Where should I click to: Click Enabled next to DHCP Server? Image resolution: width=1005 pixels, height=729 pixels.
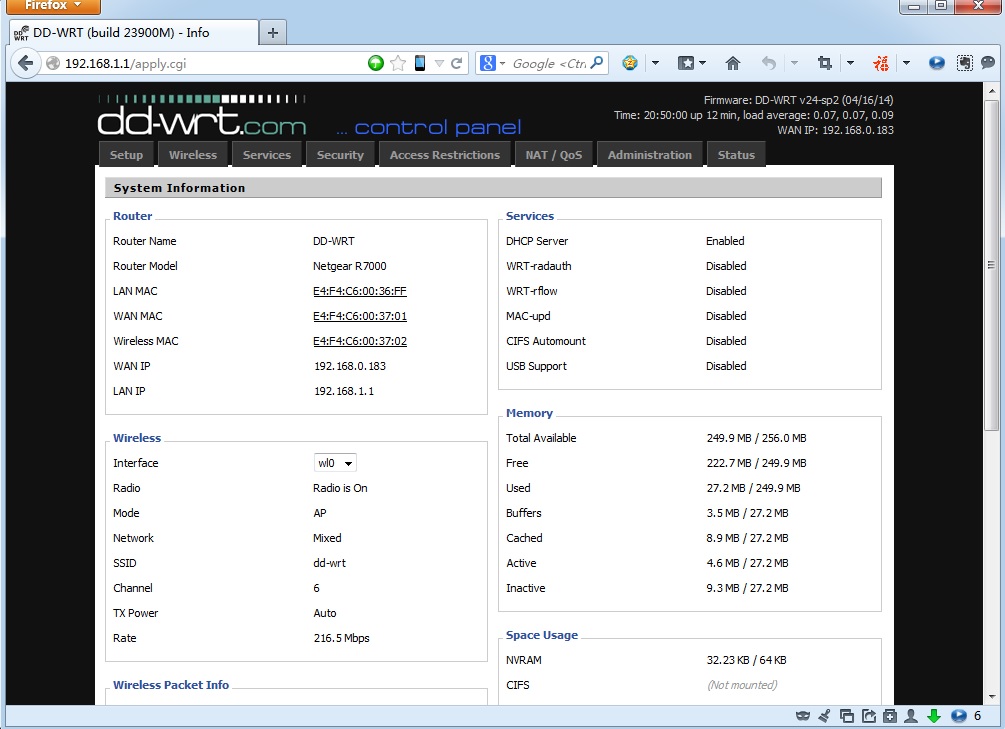pos(725,241)
